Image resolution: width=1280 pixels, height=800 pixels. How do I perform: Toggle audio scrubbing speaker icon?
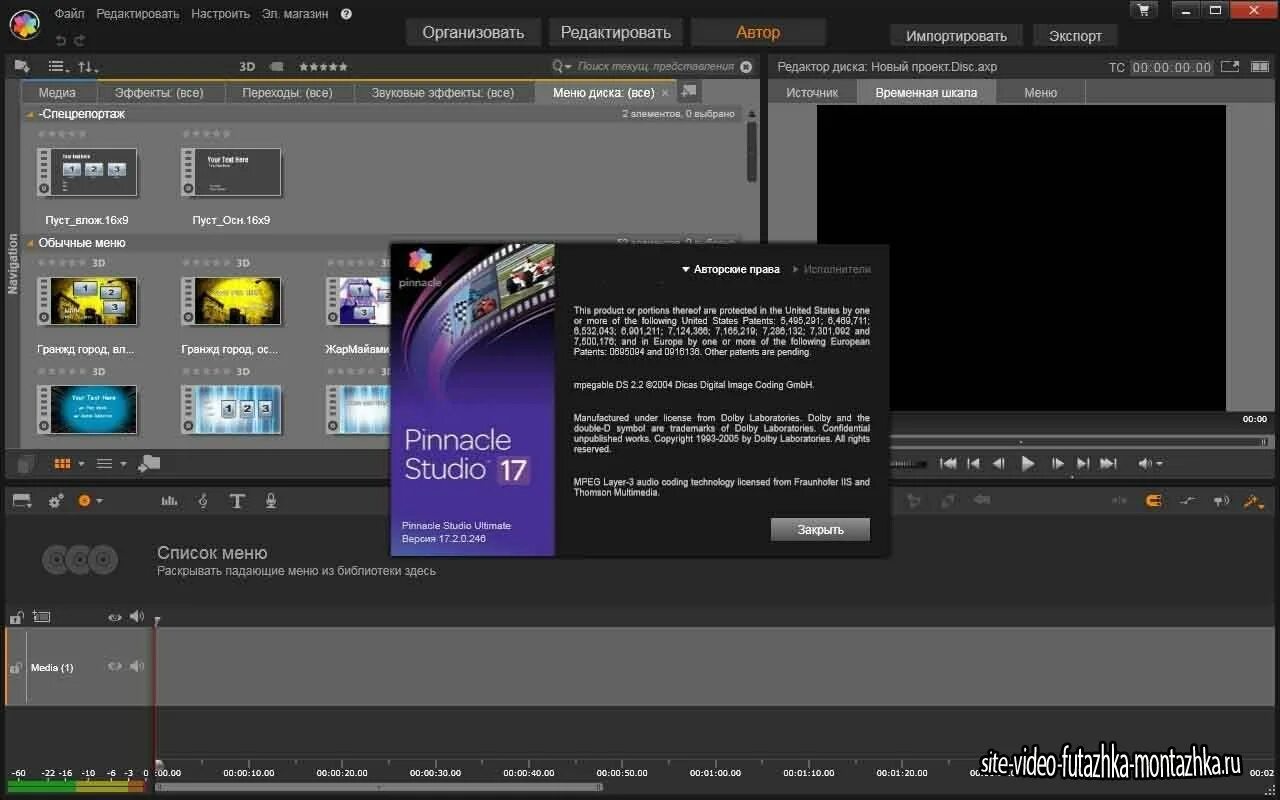(1221, 501)
